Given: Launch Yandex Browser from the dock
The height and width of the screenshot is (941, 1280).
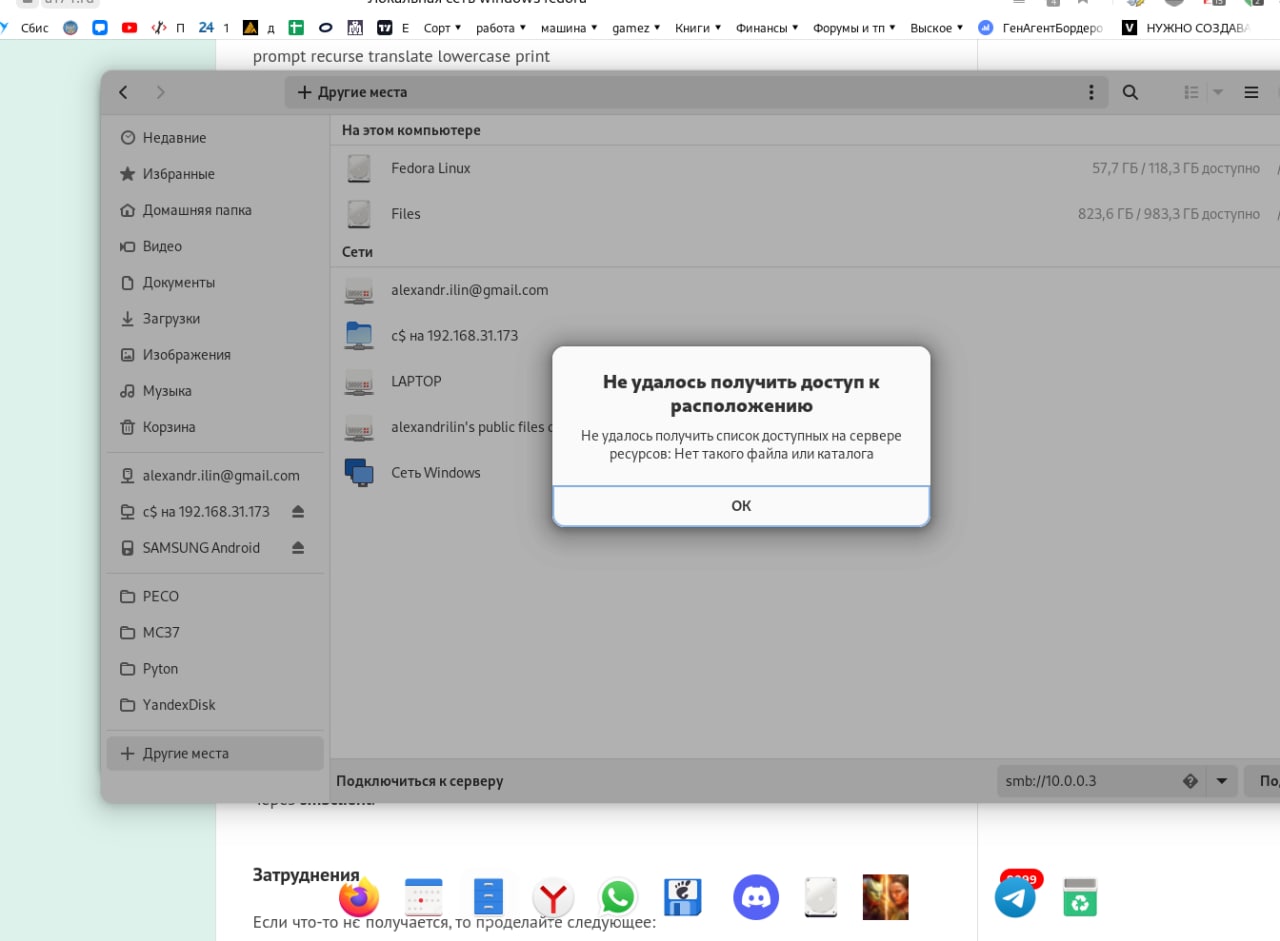Looking at the screenshot, I should (552, 897).
